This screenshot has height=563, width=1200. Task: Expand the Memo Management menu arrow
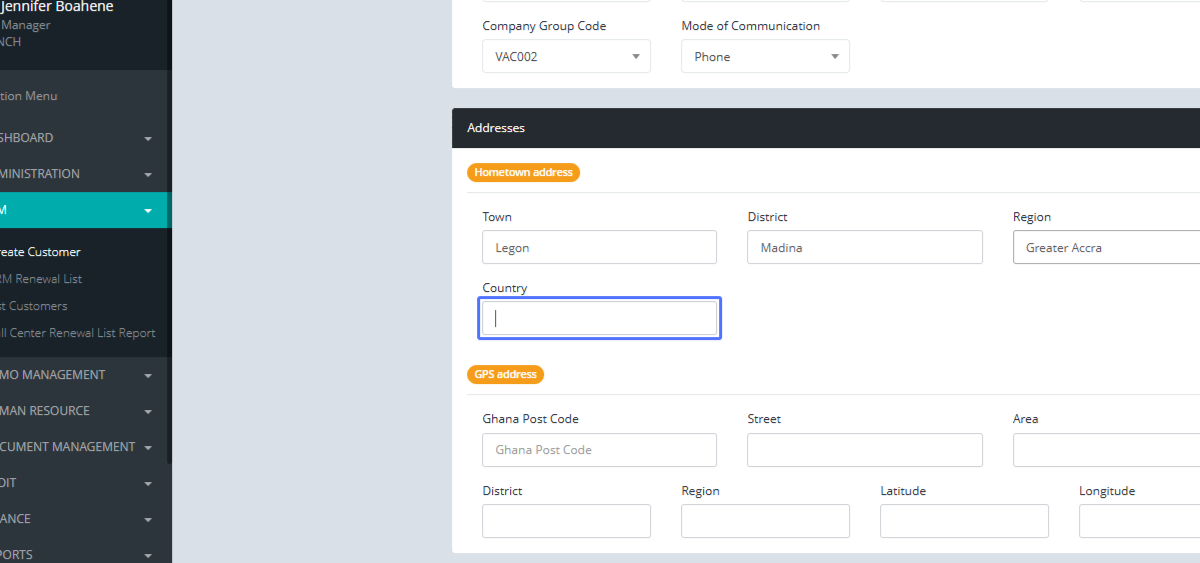point(148,376)
